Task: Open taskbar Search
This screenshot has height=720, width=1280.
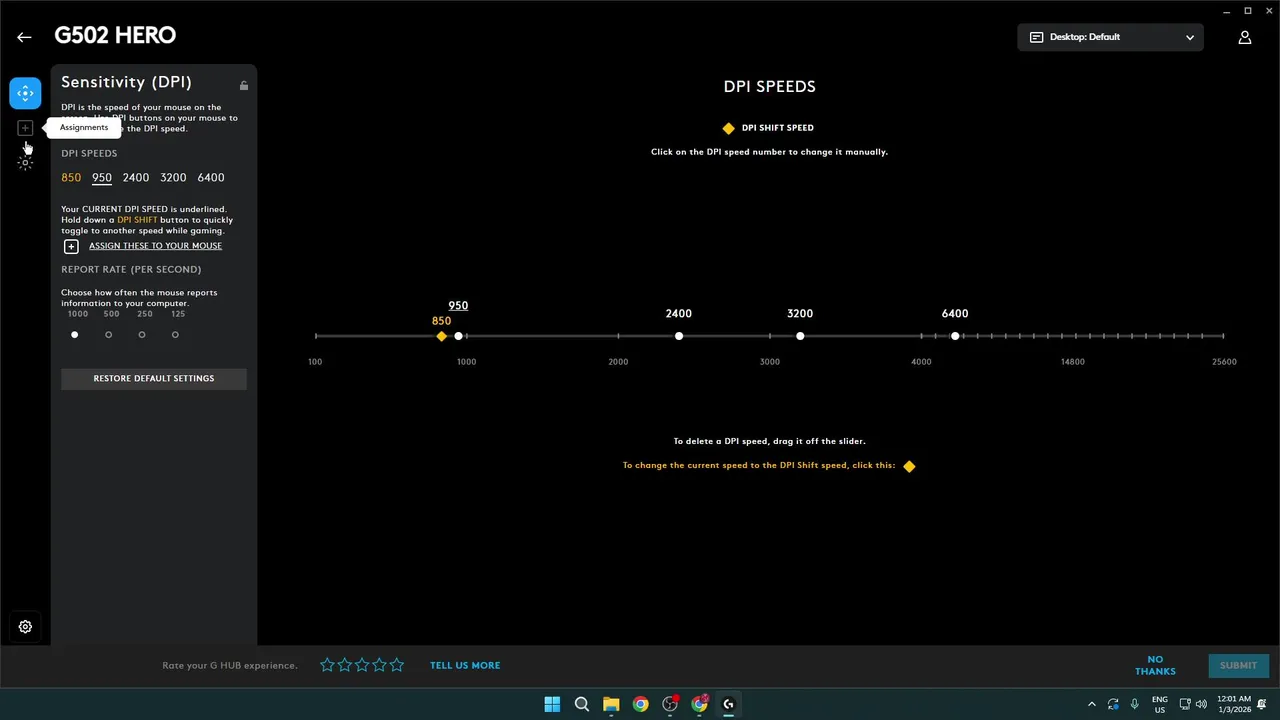Action: (581, 704)
